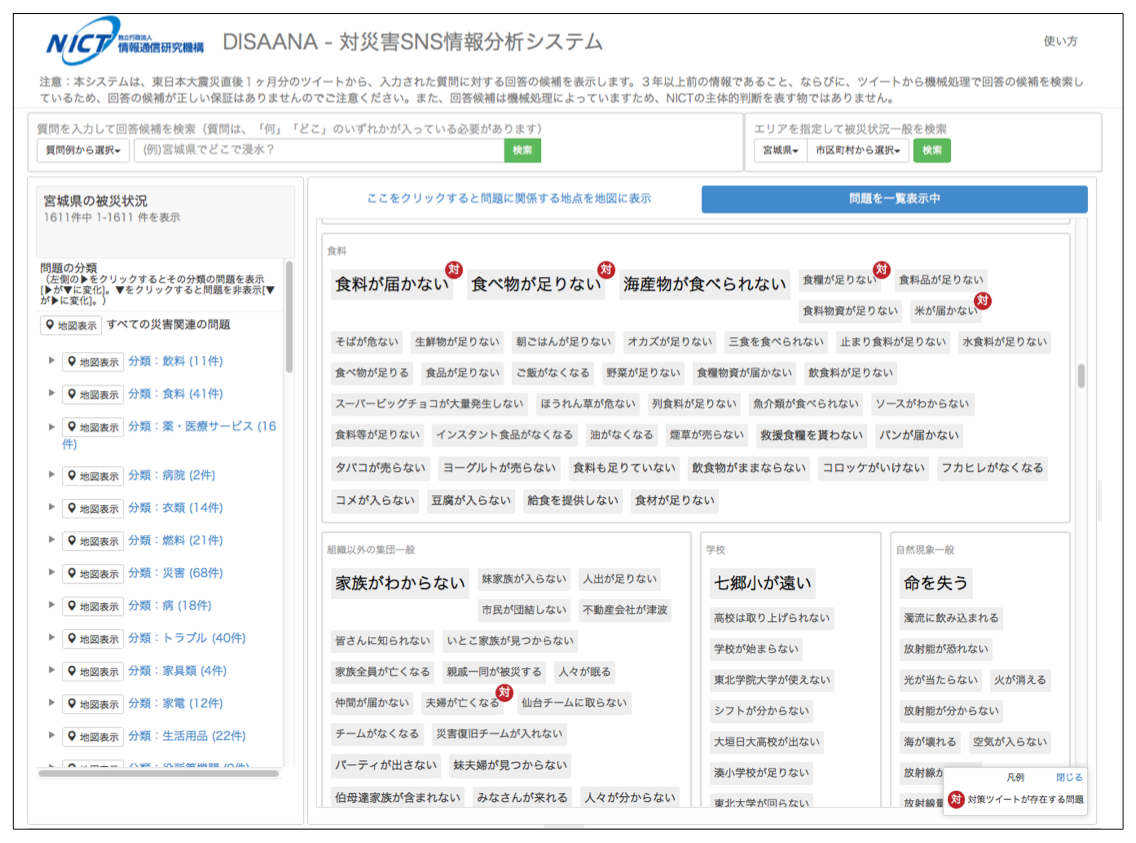Click red 対 badge on 食糧が足りない
Viewport: 1136px width, 843px height.
click(882, 269)
